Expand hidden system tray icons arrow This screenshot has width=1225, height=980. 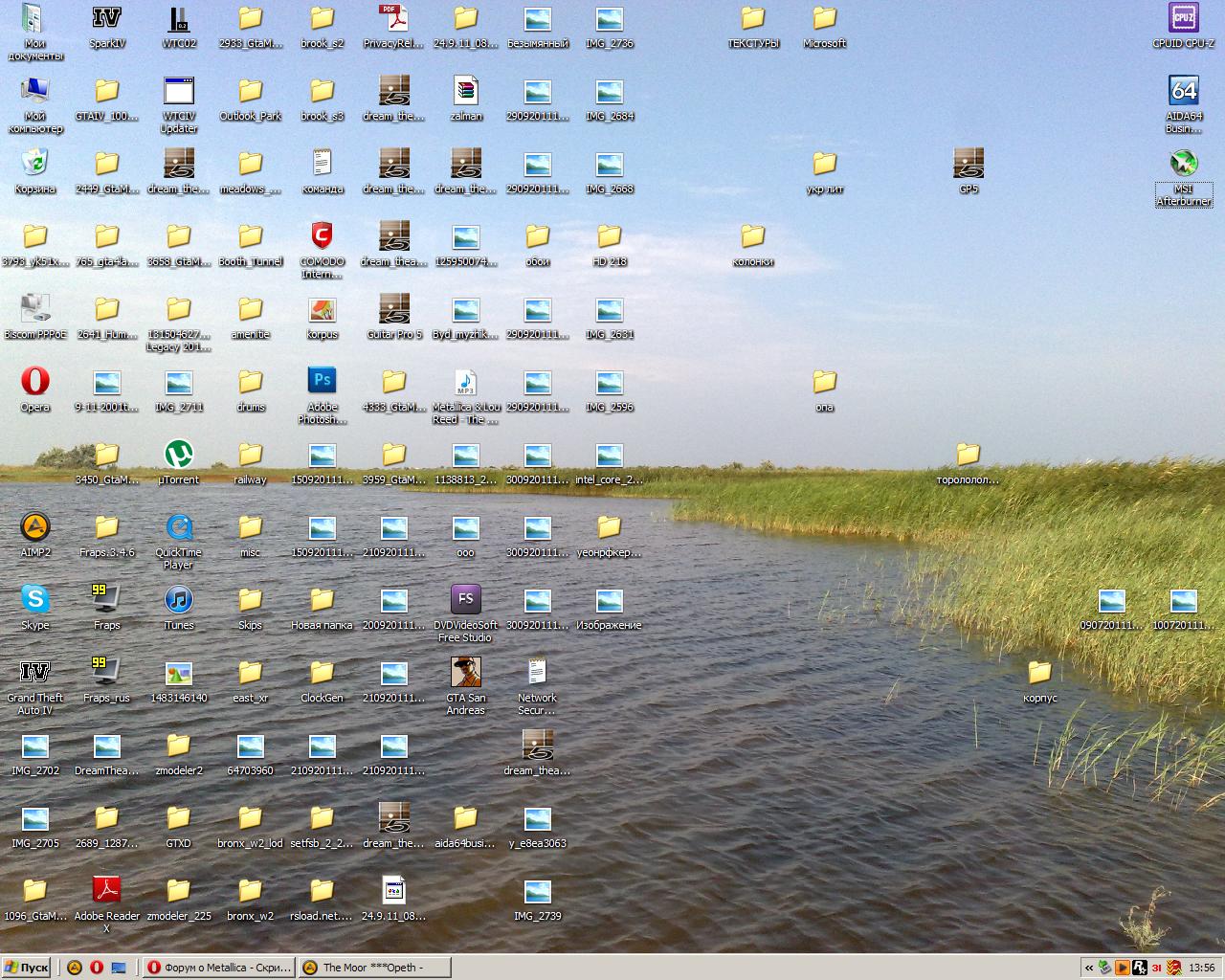[1088, 968]
